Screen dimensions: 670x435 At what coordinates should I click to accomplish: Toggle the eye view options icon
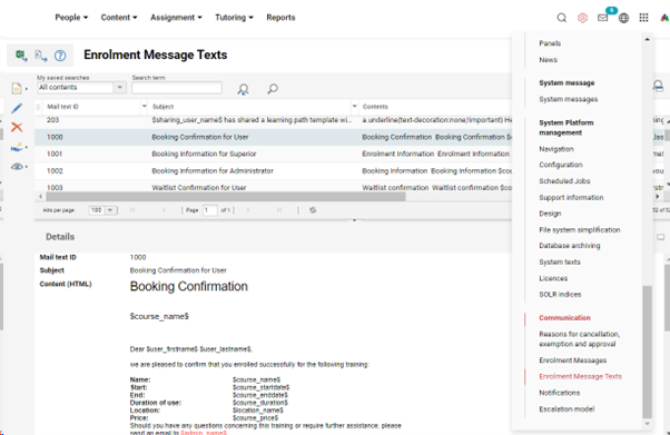pos(16,167)
